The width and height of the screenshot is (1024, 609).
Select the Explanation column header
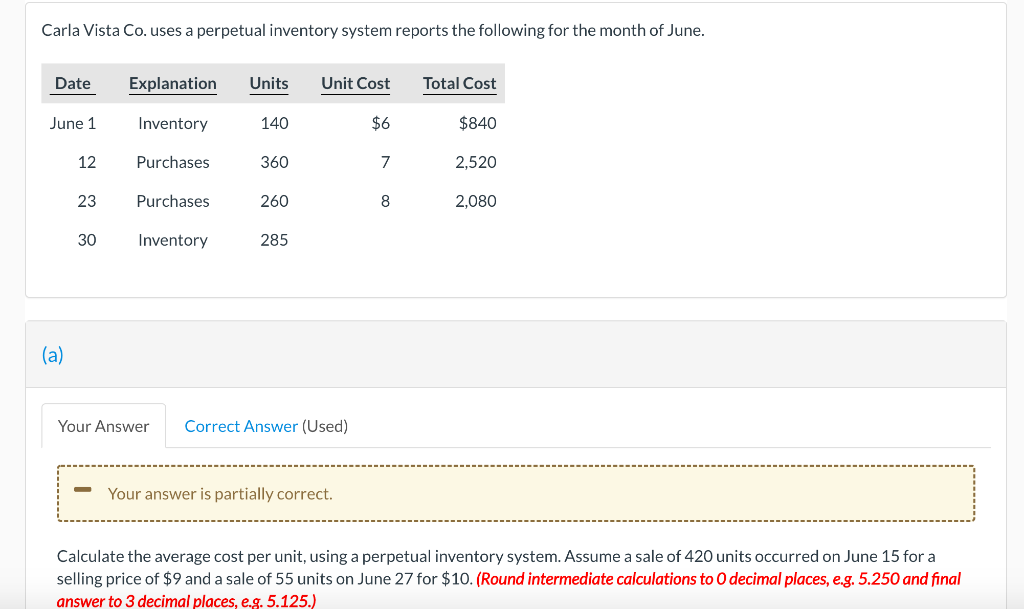point(172,84)
